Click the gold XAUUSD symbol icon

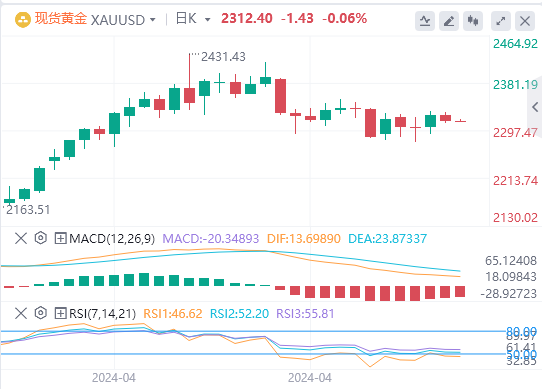pyautogui.click(x=23, y=20)
